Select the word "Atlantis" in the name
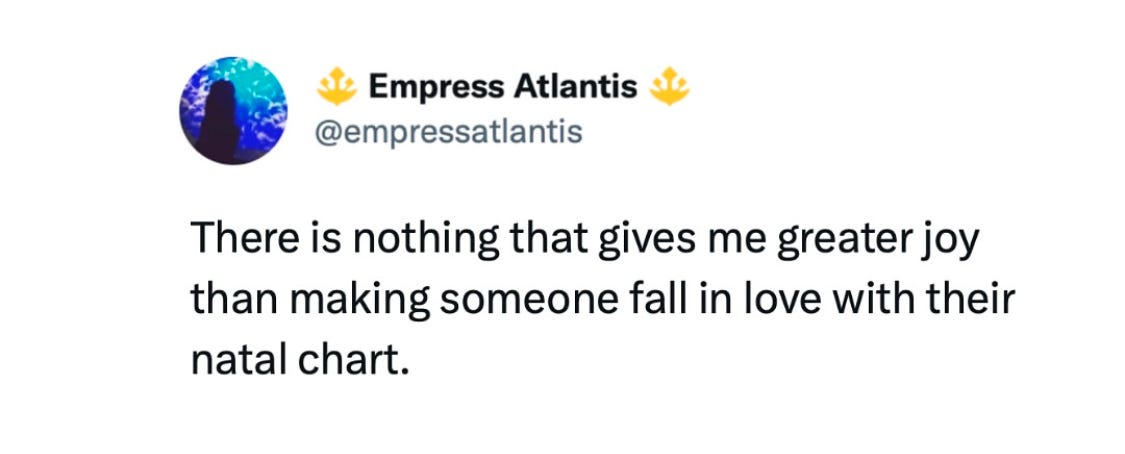 click(x=575, y=88)
